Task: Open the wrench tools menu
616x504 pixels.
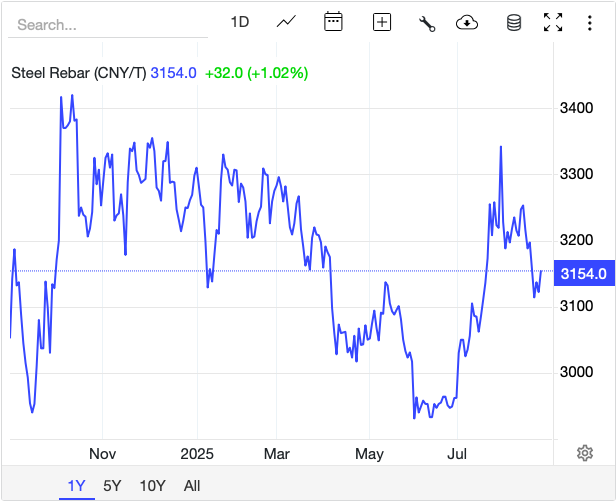Action: pyautogui.click(x=427, y=22)
